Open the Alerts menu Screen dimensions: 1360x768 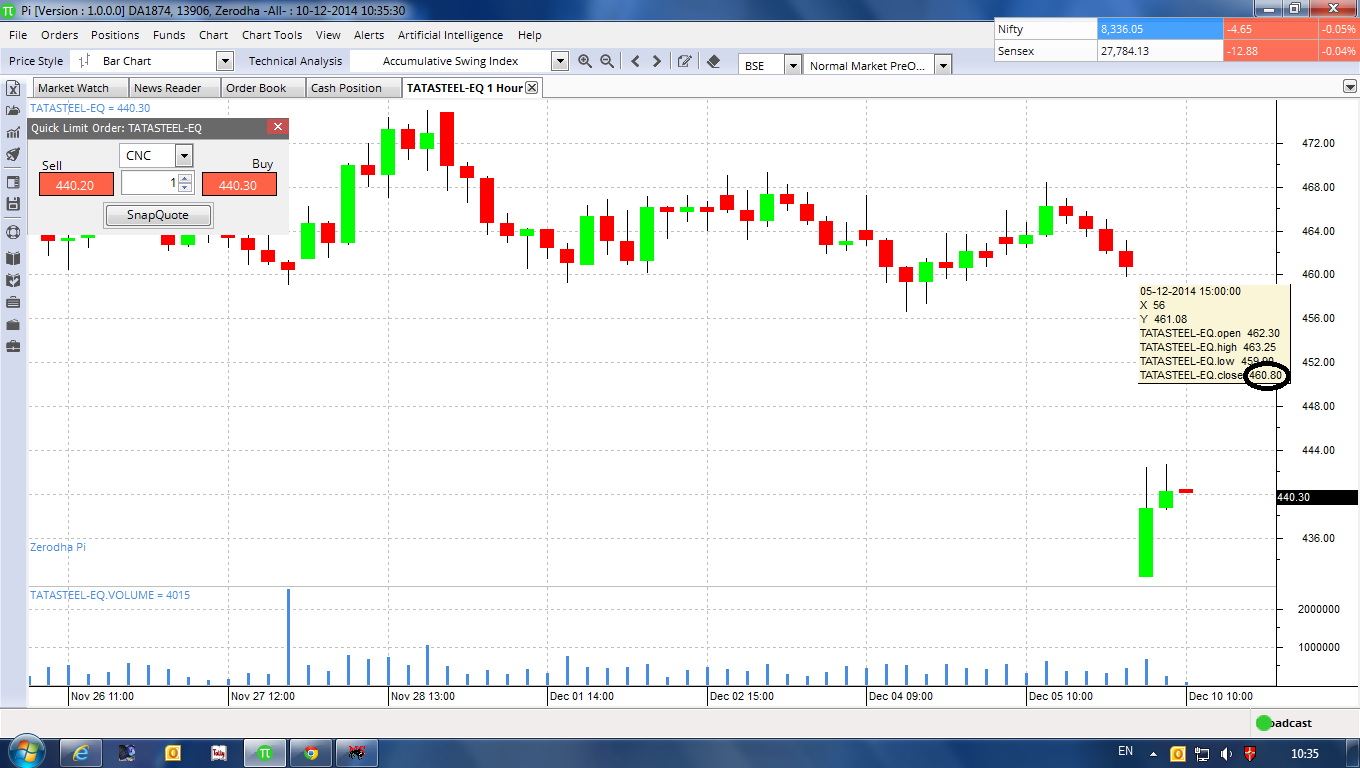(x=369, y=35)
